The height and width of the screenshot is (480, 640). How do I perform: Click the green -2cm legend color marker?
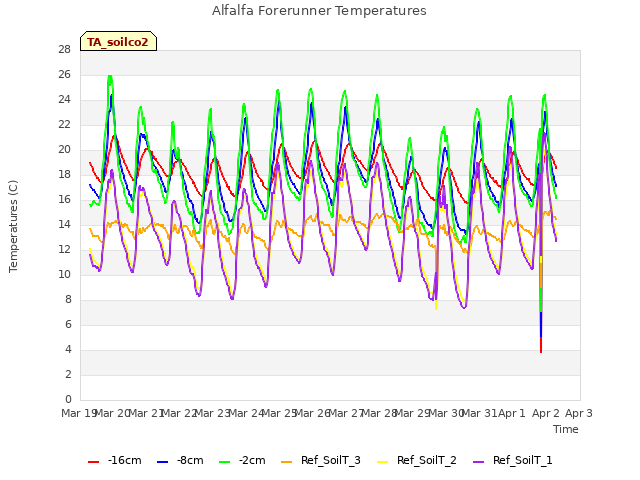click(x=224, y=462)
